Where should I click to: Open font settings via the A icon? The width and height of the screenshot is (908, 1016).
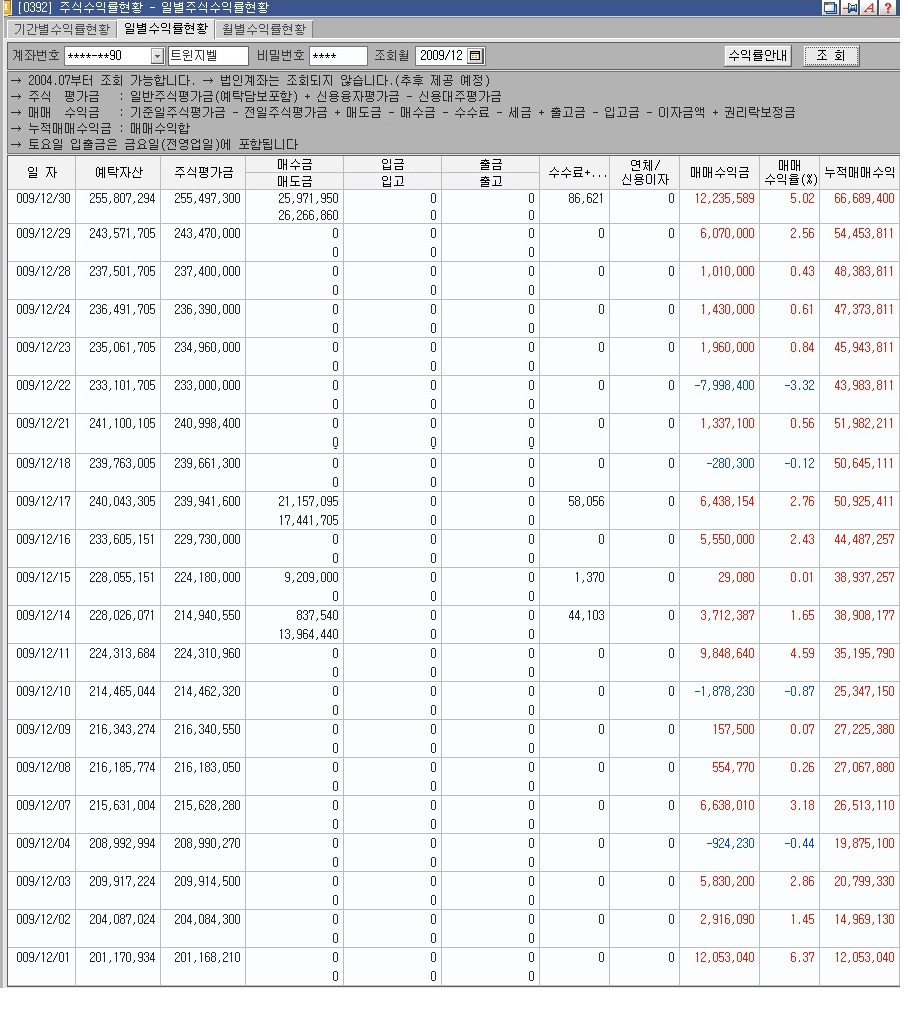click(869, 8)
